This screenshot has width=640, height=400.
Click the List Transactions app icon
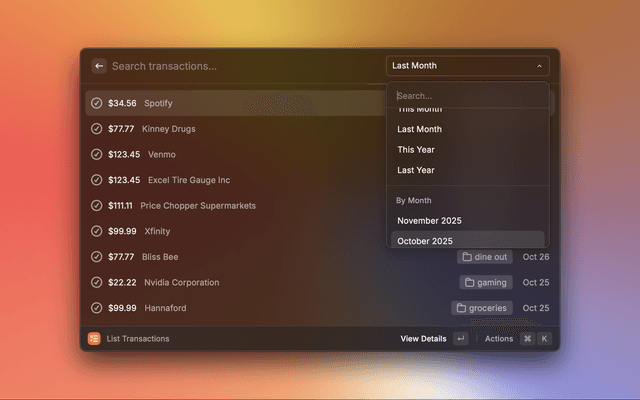tap(94, 339)
